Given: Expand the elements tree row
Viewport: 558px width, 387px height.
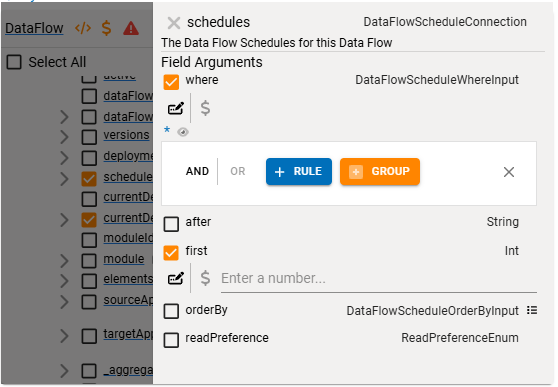Looking at the screenshot, I should [x=64, y=281].
